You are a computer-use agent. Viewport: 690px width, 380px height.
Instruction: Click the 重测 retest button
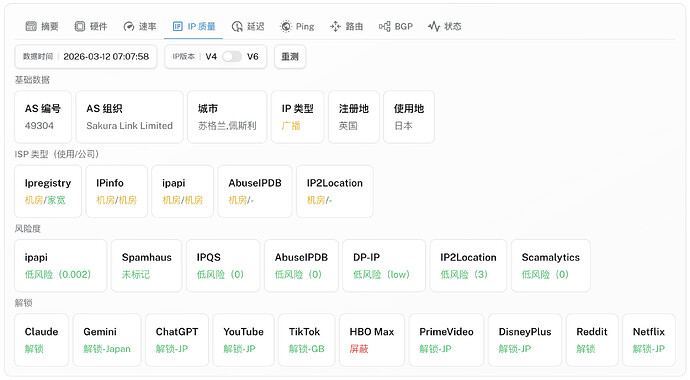(290, 56)
